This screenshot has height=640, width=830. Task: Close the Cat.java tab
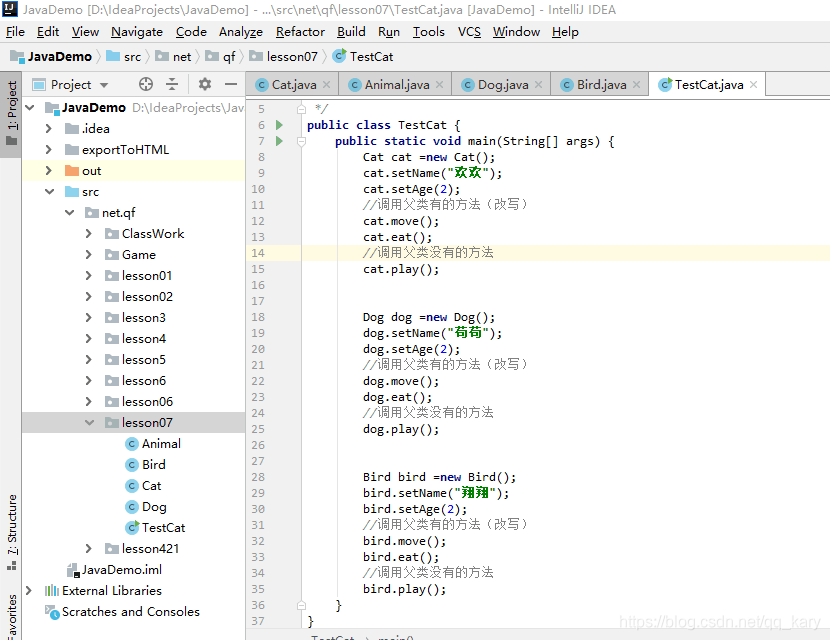(327, 85)
